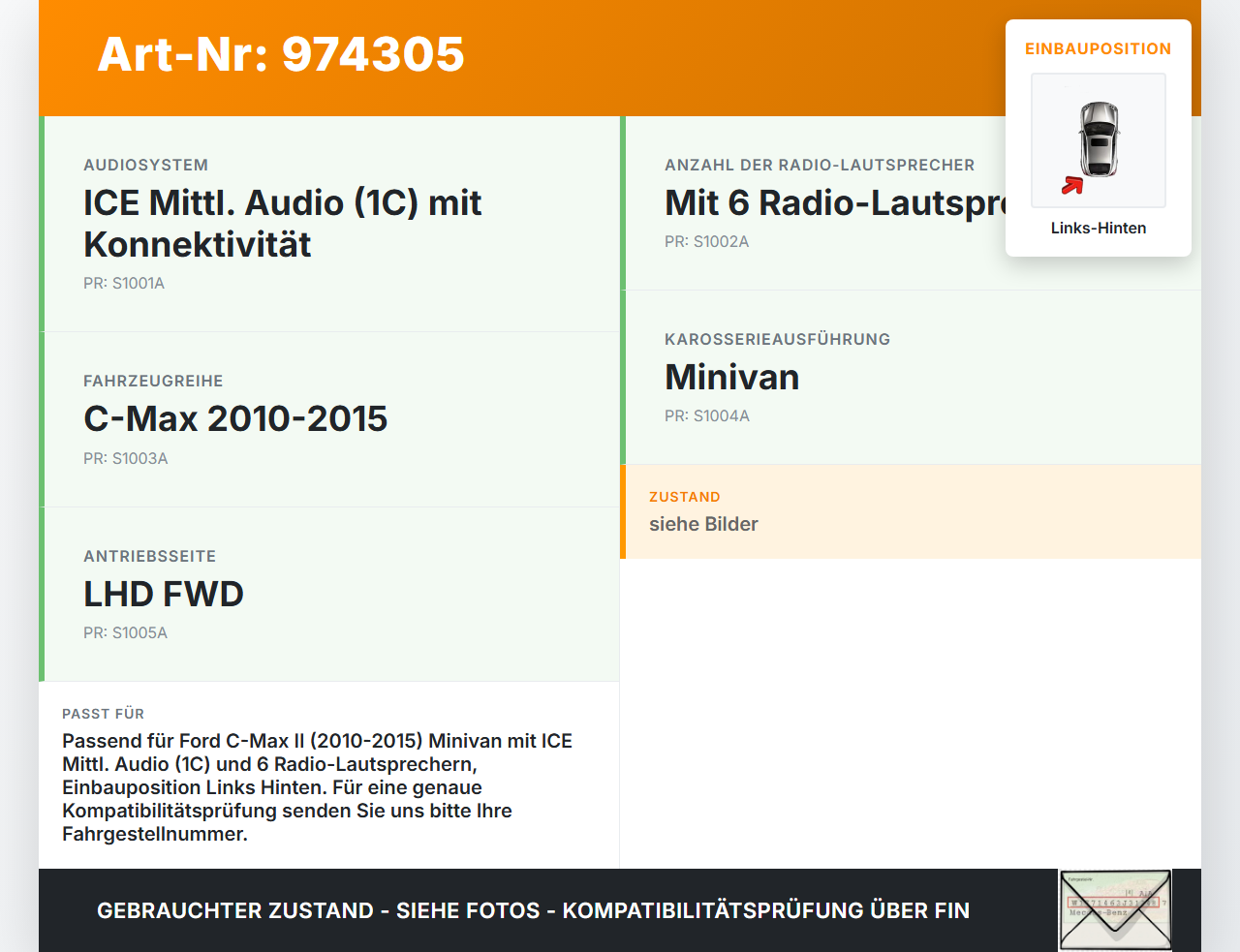1240x952 pixels.
Task: Click the car top-view diagram under EINBAUPOSITION
Action: pos(1098,140)
